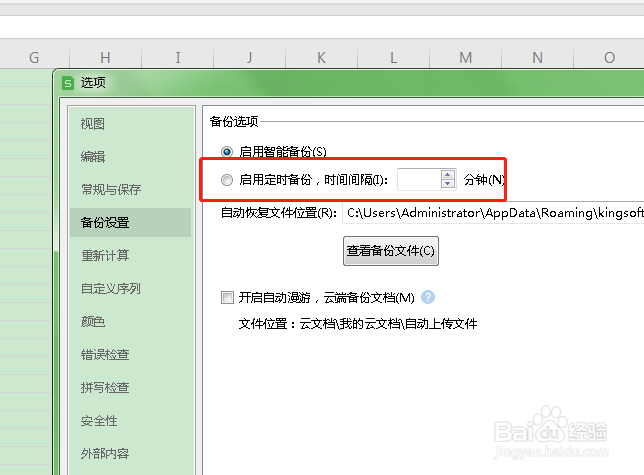Select column header L in the spreadsheet
The image size is (644, 475).
[x=393, y=58]
